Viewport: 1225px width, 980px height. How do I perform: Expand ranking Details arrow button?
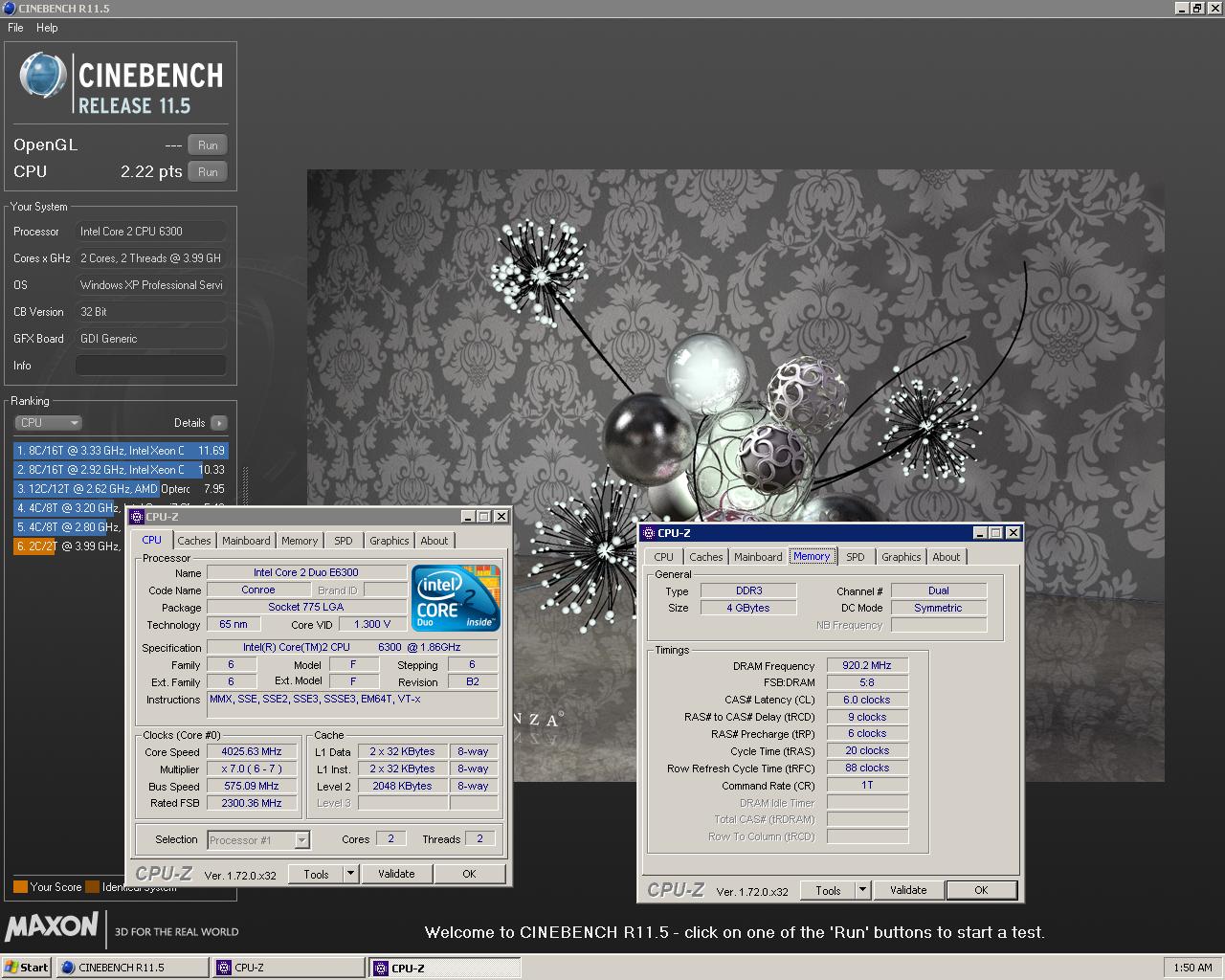pyautogui.click(x=219, y=423)
